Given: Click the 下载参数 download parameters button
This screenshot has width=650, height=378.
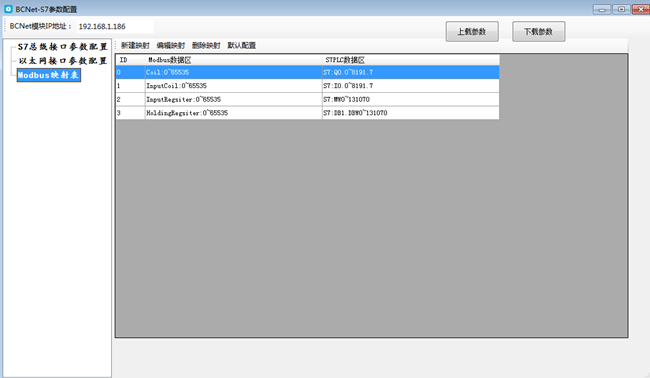Looking at the screenshot, I should click(538, 32).
